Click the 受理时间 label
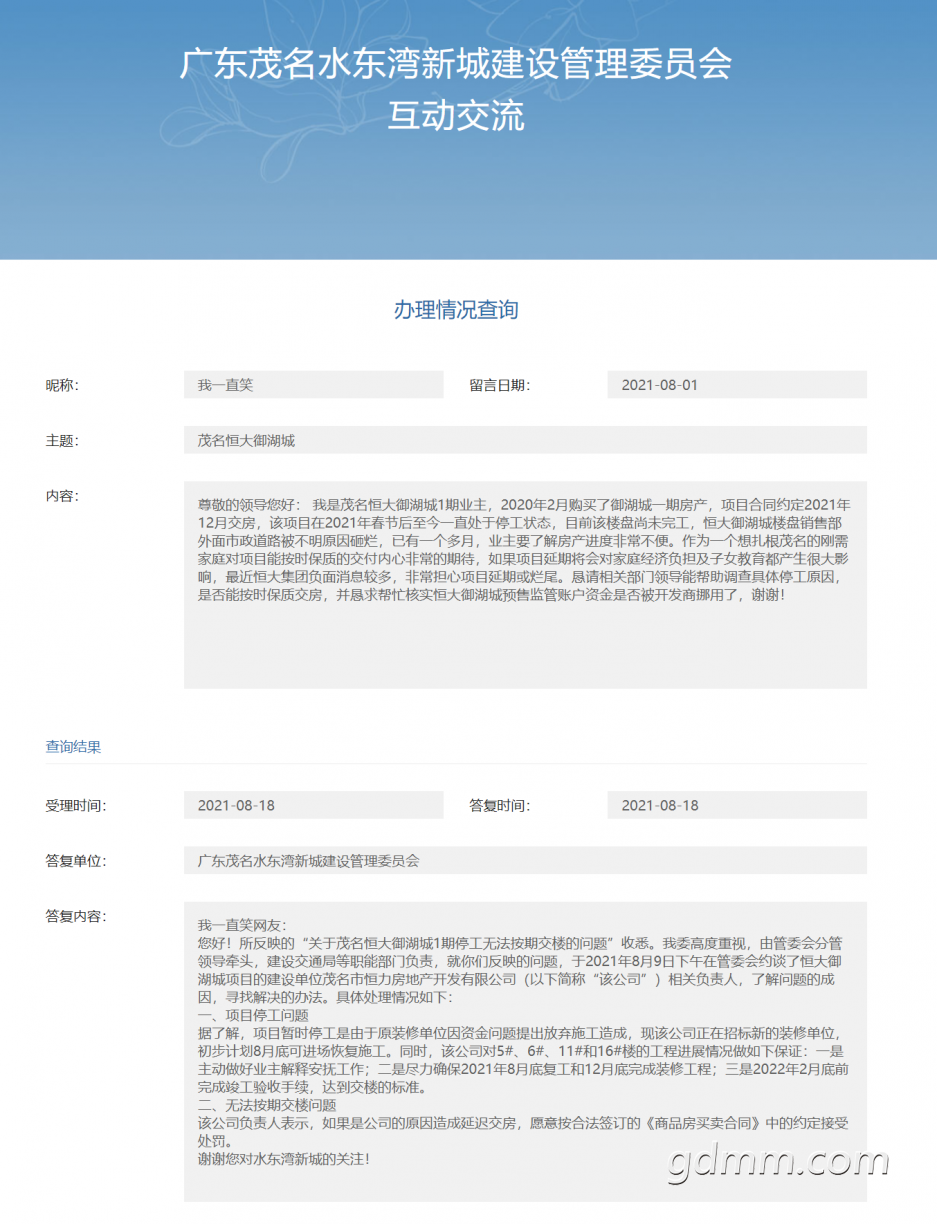Screen dimensions: 937x1224 (76, 806)
